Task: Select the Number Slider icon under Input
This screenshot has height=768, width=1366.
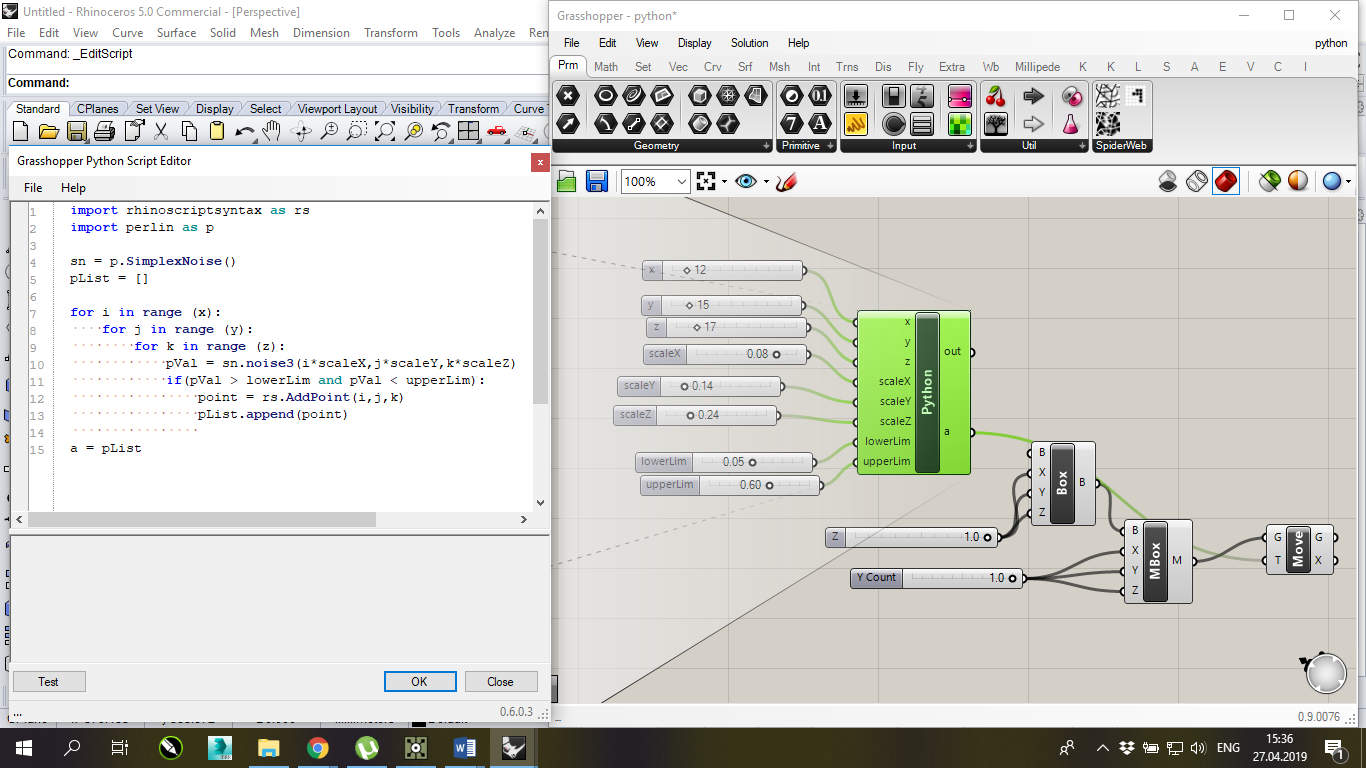Action: pyautogui.click(x=856, y=97)
